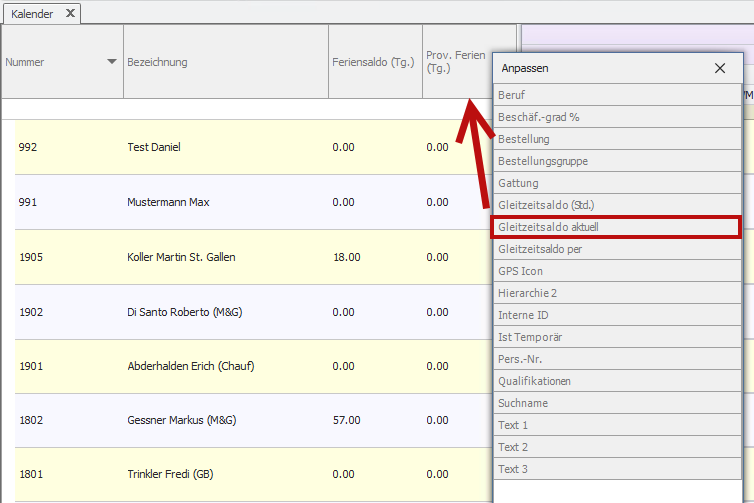Image resolution: width=754 pixels, height=503 pixels.
Task: Select the Bestellungsgruppe entry
Action: [617, 161]
